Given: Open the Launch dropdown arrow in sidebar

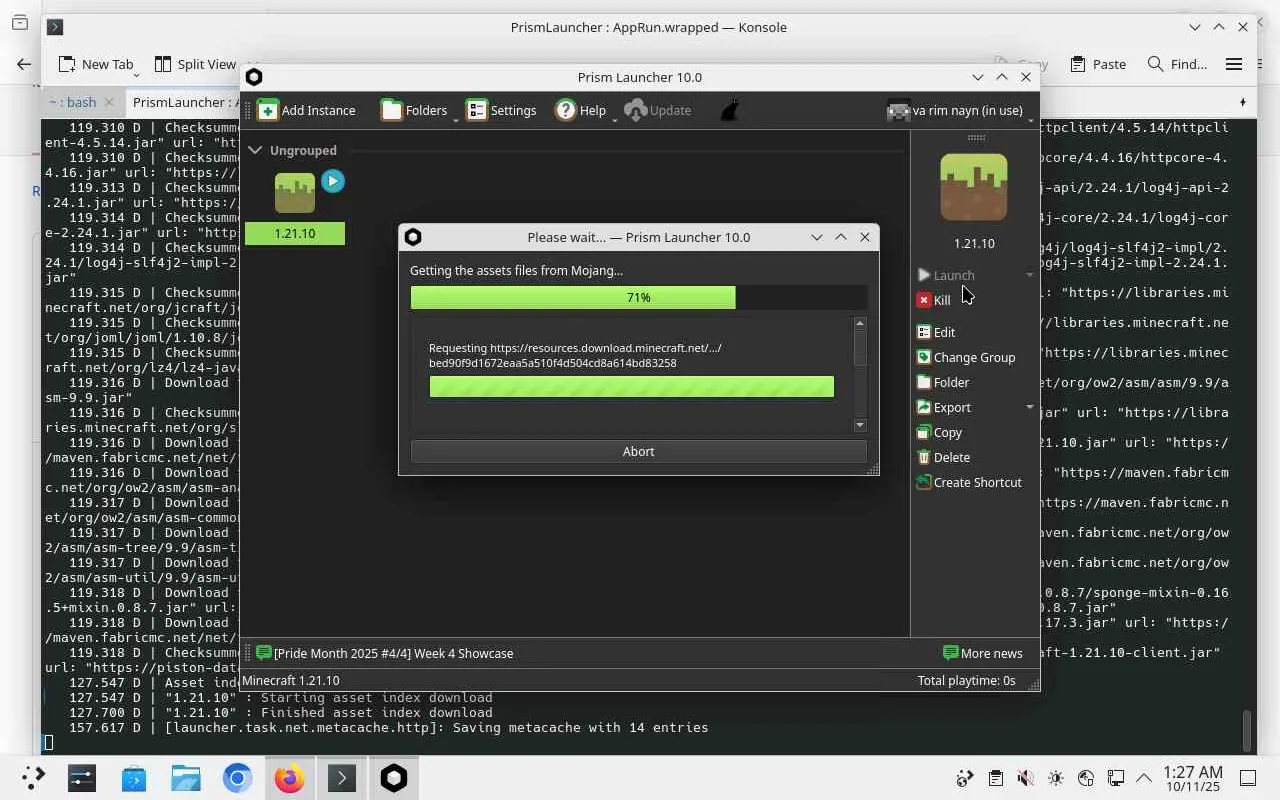Looking at the screenshot, I should click(x=1030, y=275).
